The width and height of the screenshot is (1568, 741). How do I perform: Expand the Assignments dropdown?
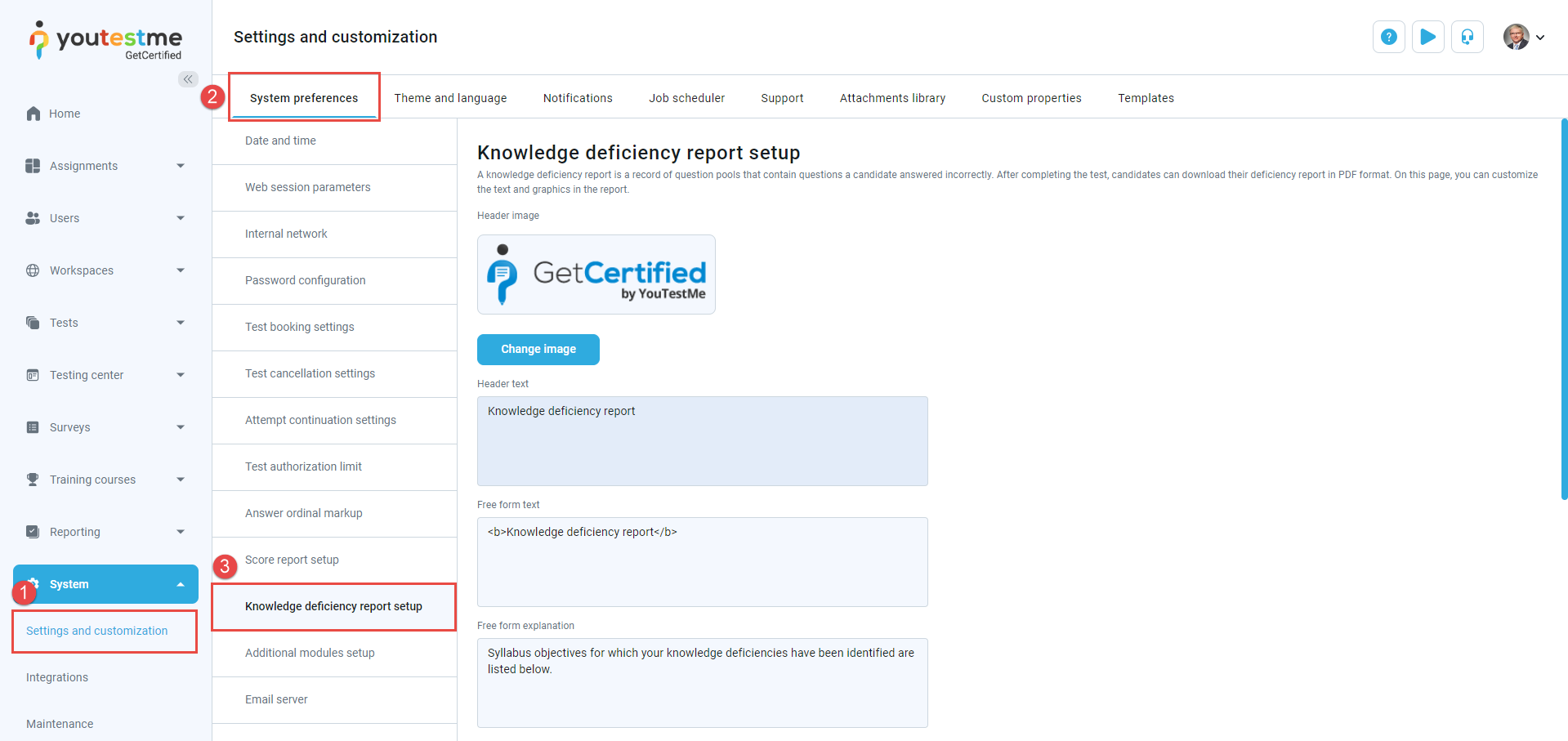point(181,165)
